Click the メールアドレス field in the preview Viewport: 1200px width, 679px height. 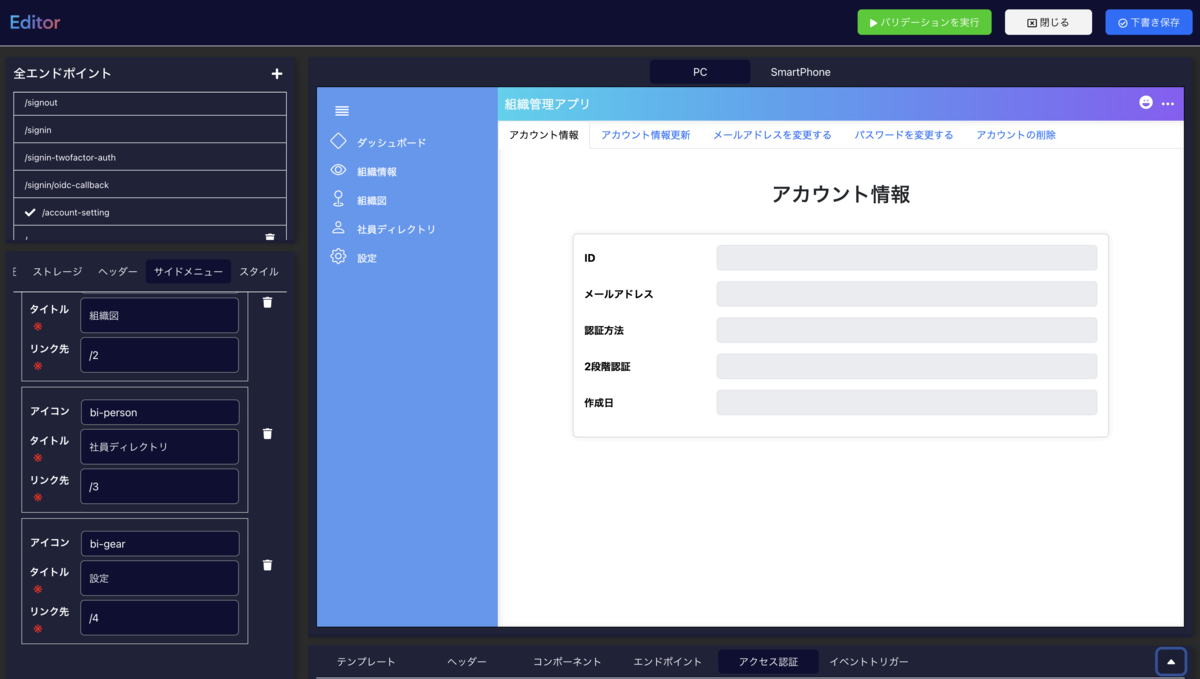click(907, 294)
